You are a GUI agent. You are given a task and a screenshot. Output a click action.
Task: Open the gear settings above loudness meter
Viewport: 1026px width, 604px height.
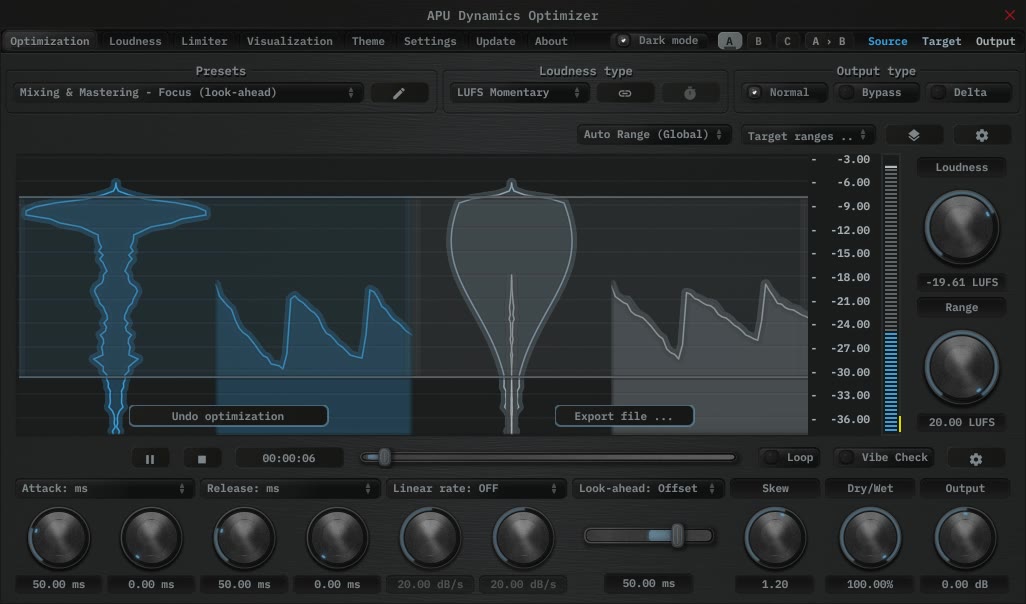point(982,135)
